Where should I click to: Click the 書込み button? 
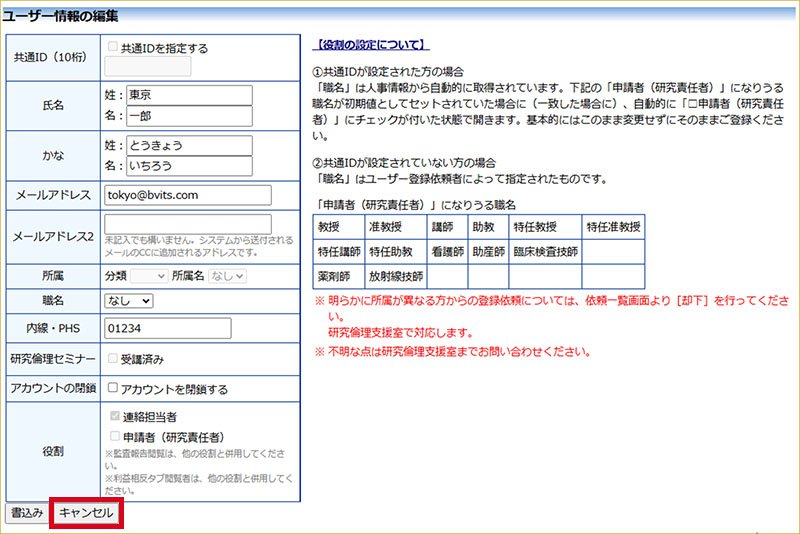(x=27, y=513)
